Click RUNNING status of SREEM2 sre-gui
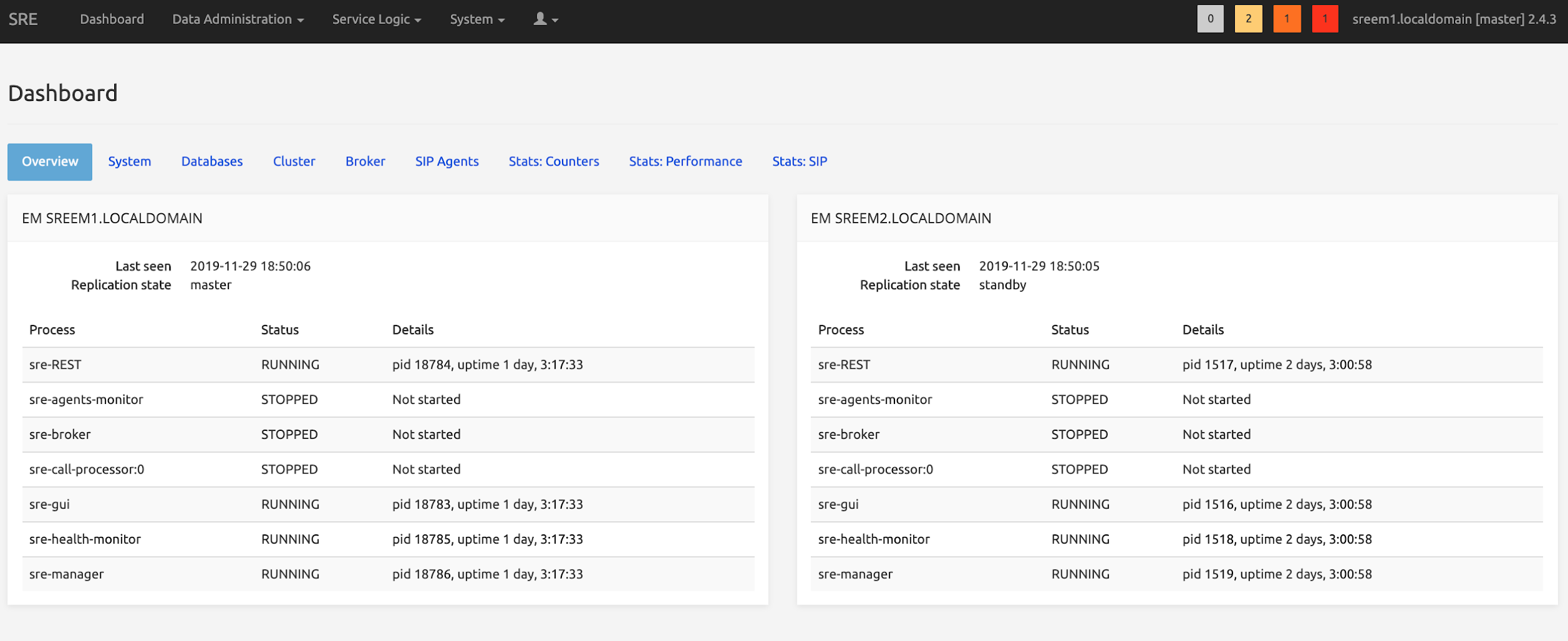 click(x=1080, y=504)
